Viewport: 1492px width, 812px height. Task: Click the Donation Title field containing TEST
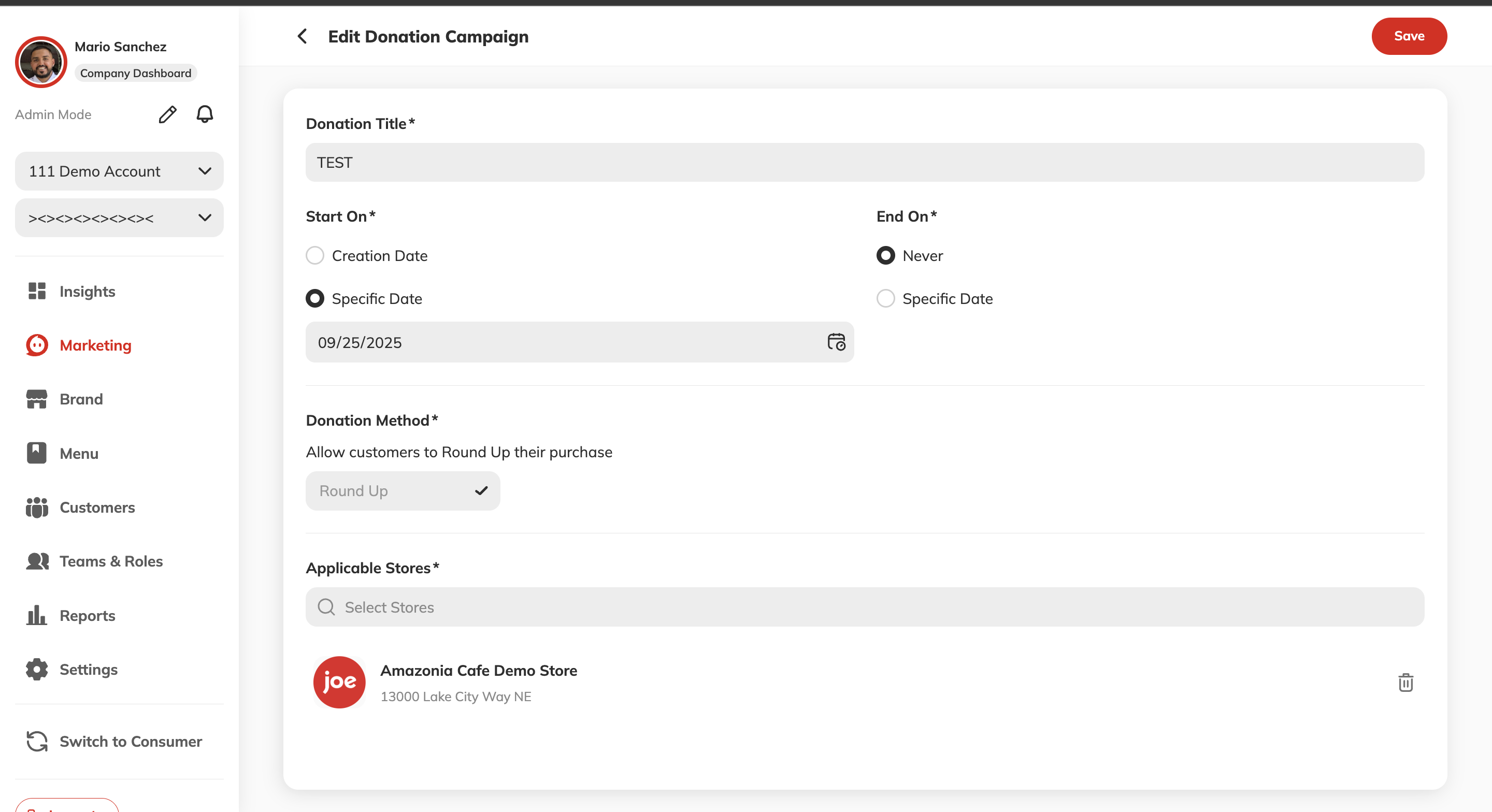864,162
